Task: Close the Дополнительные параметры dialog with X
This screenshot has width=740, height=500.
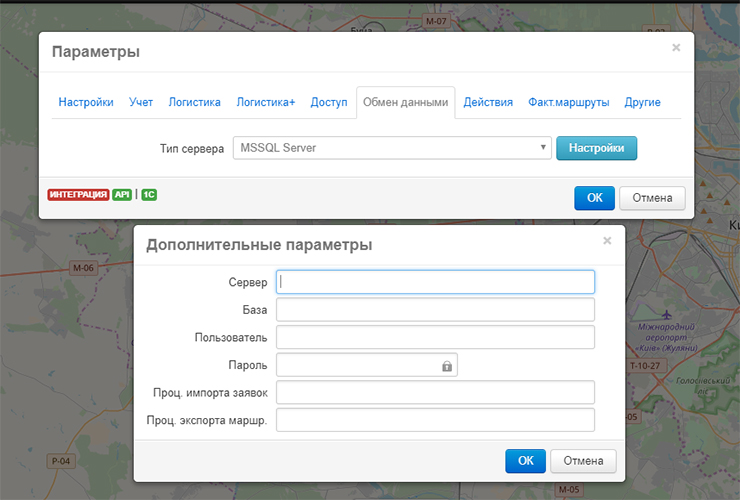Action: [x=607, y=241]
